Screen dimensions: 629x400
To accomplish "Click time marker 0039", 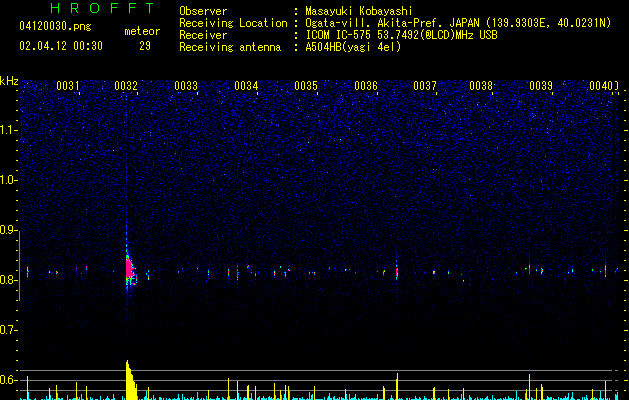I will [x=541, y=86].
